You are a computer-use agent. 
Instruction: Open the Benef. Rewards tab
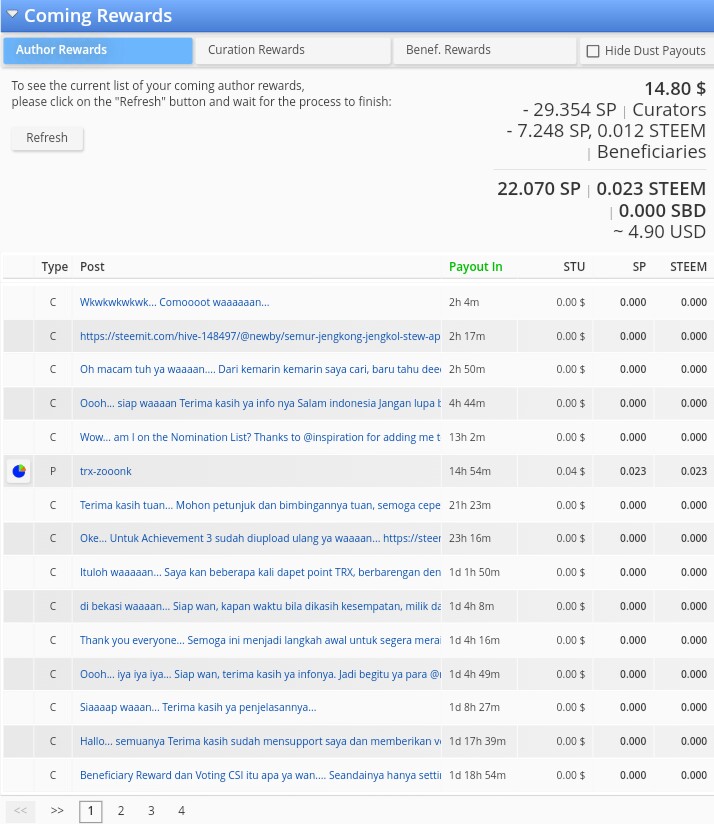click(484, 50)
